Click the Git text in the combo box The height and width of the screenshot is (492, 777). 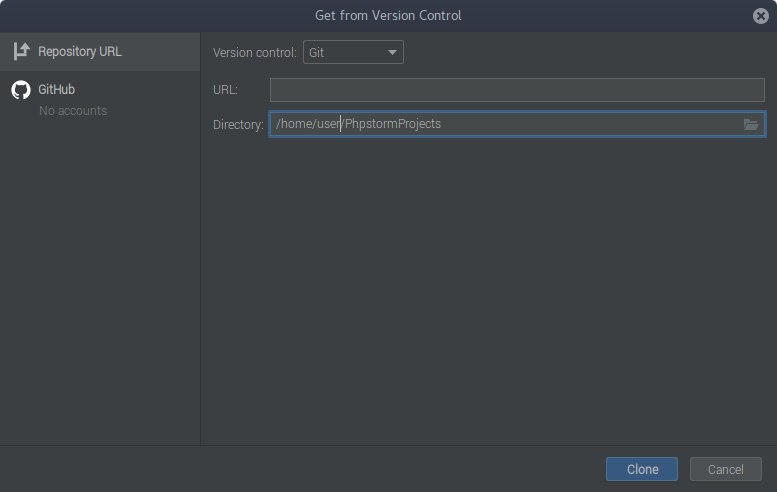(x=317, y=53)
